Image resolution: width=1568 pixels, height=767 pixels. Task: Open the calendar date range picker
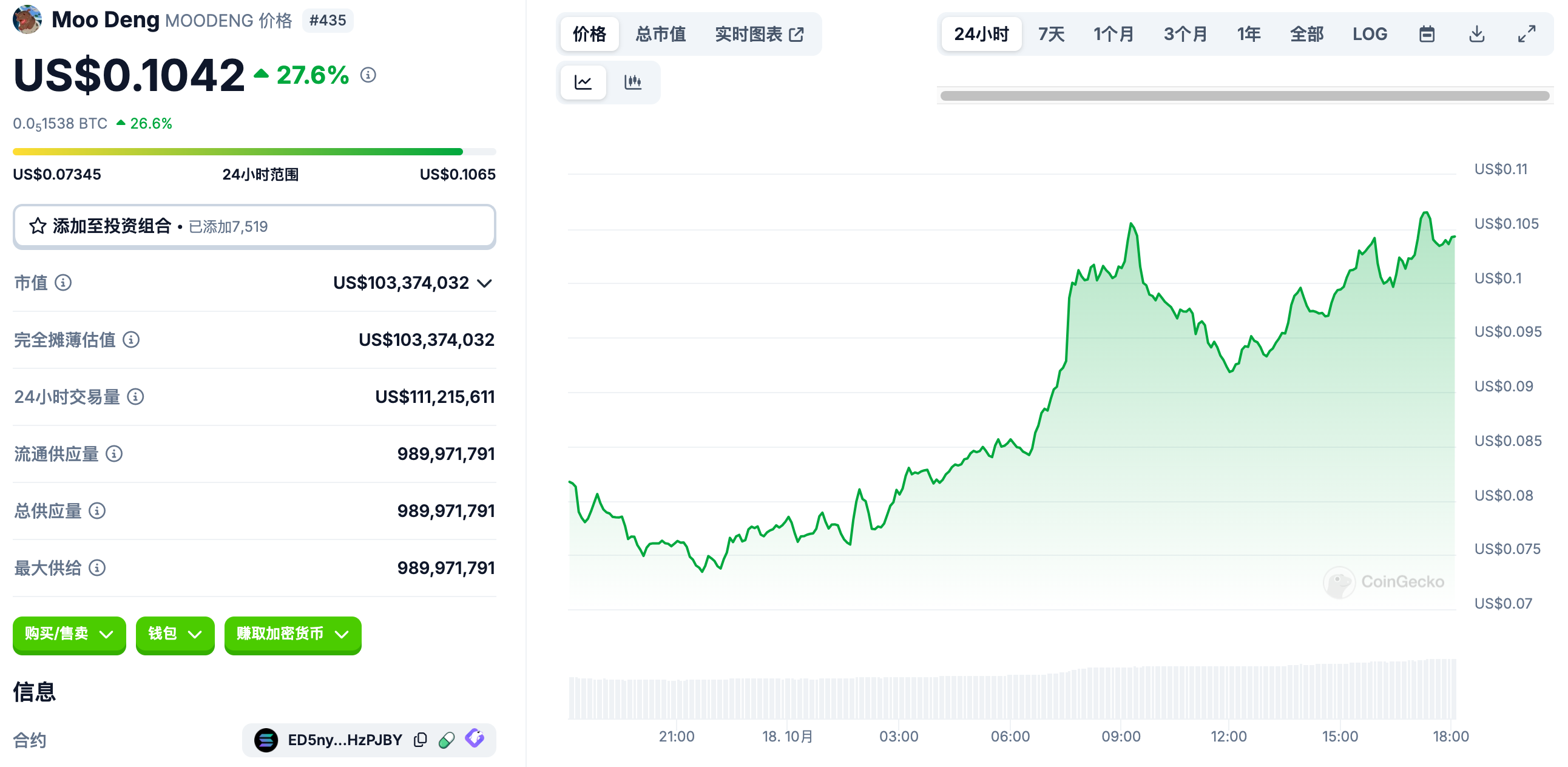[x=1426, y=34]
